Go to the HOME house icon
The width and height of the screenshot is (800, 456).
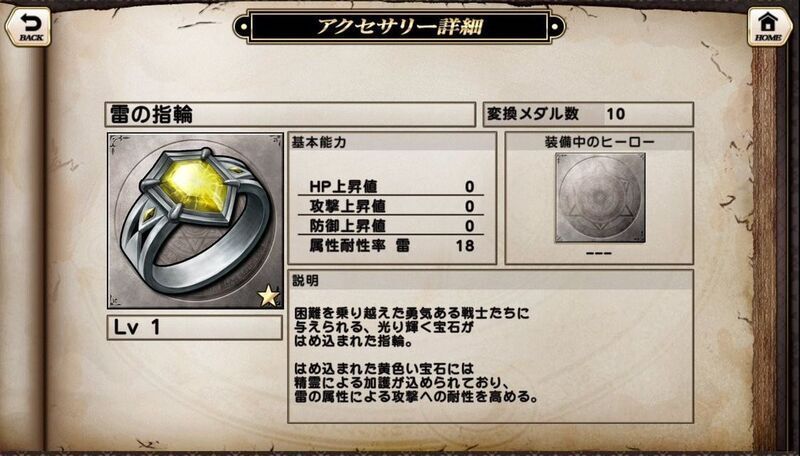[x=769, y=27]
